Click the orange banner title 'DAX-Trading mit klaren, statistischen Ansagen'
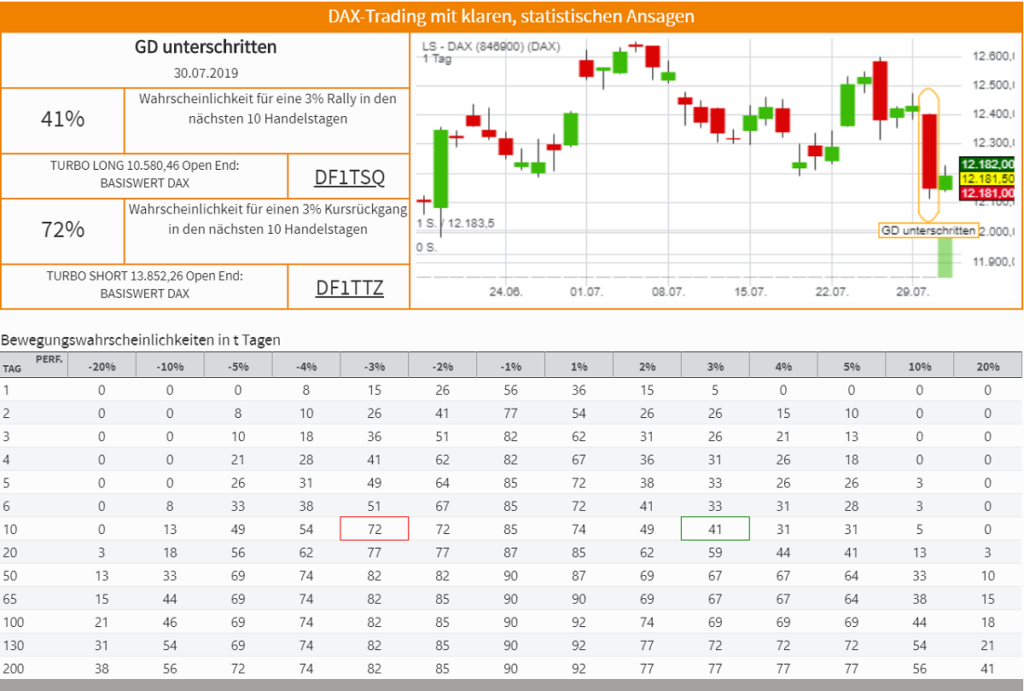1024x691 pixels. [511, 16]
